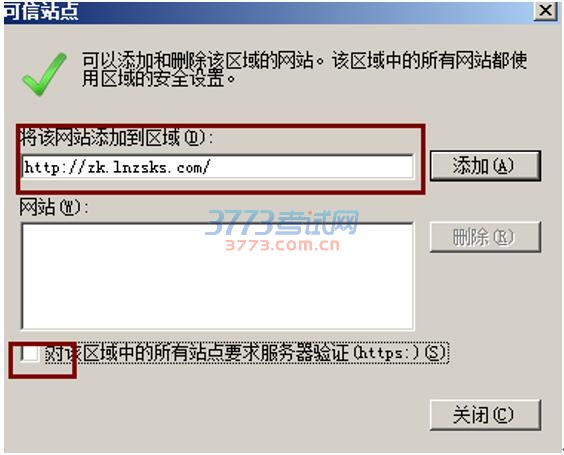
Task: Click the 关闭(C) button
Action: 485,415
